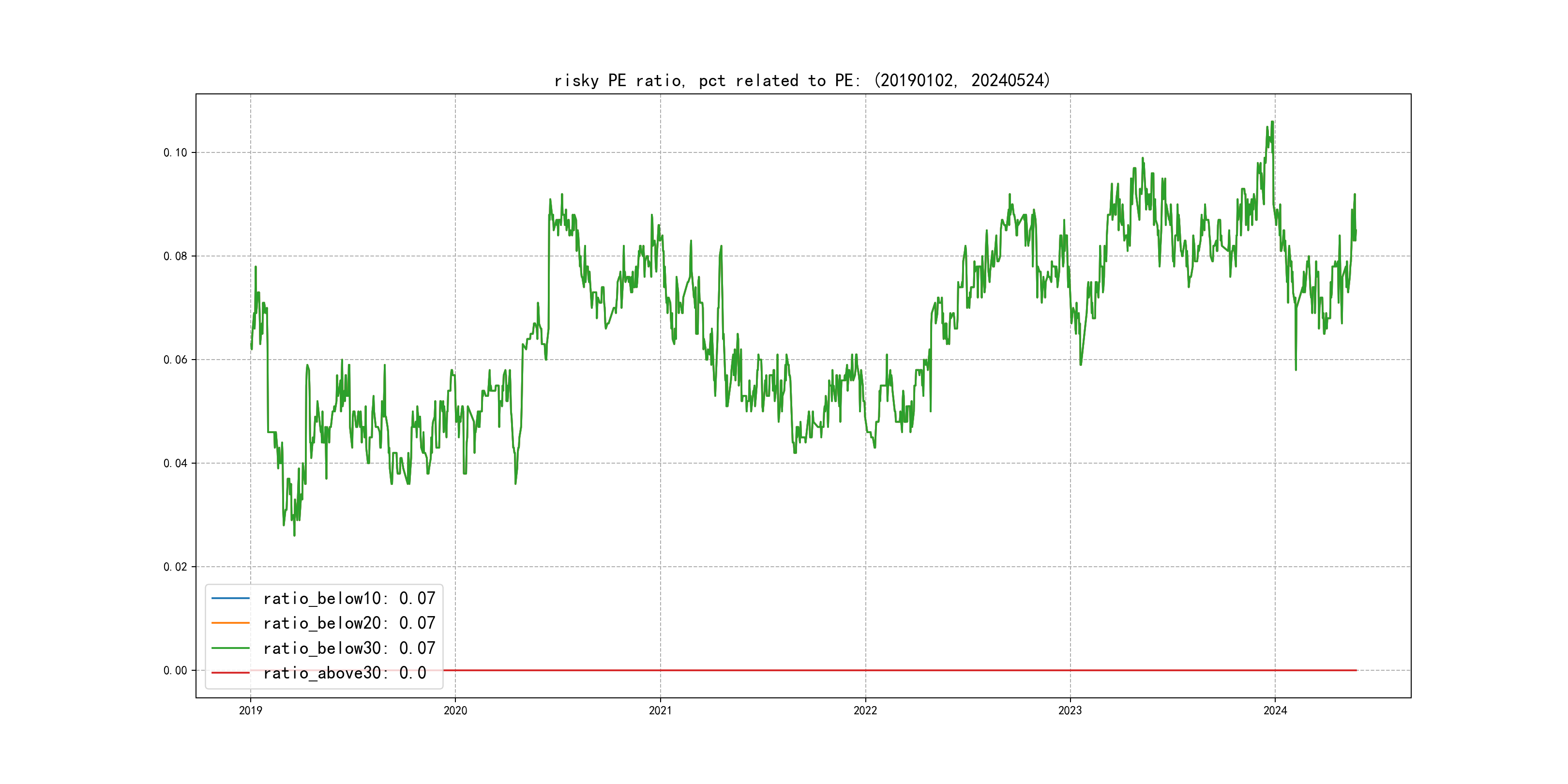Screen dimensions: 1568x784
Task: Click the 0.00 y-axis tick label
Action: [175, 670]
